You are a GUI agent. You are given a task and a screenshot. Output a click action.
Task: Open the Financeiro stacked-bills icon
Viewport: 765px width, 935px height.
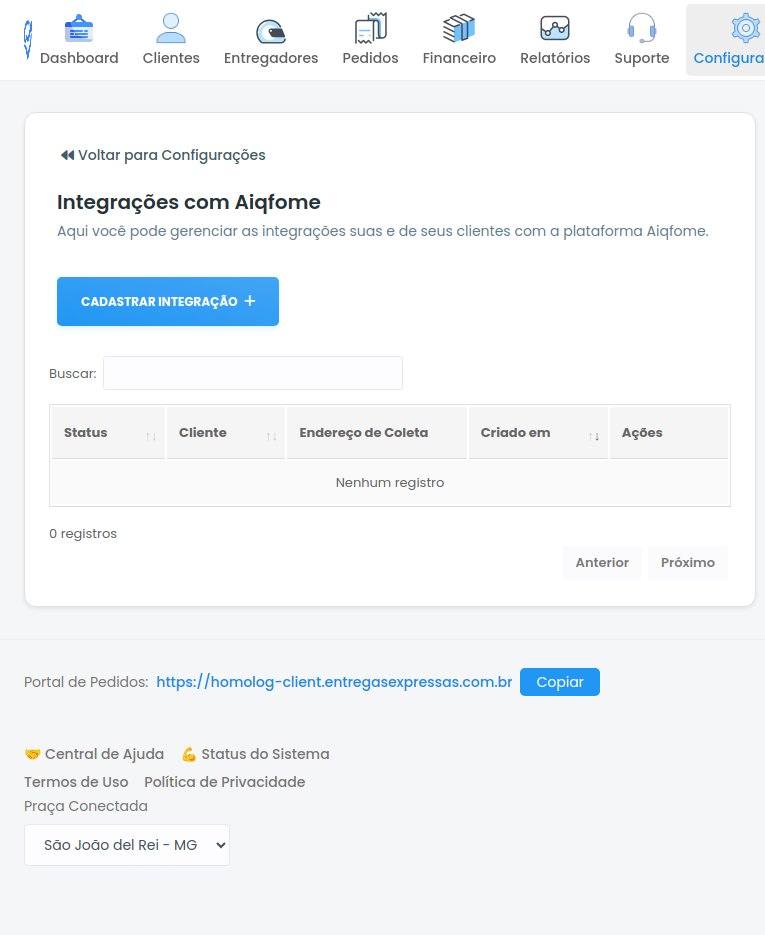pyautogui.click(x=459, y=27)
